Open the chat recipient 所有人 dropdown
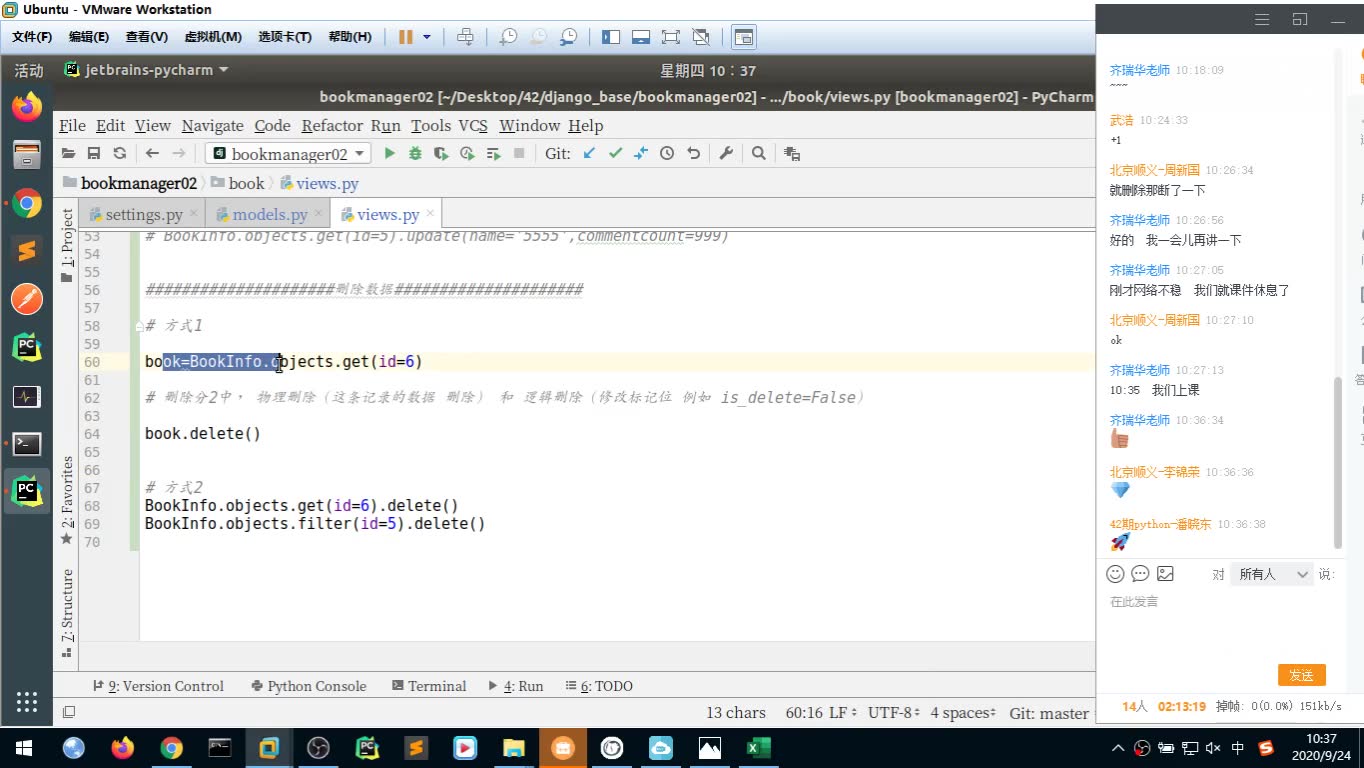The width and height of the screenshot is (1364, 768). [1271, 574]
